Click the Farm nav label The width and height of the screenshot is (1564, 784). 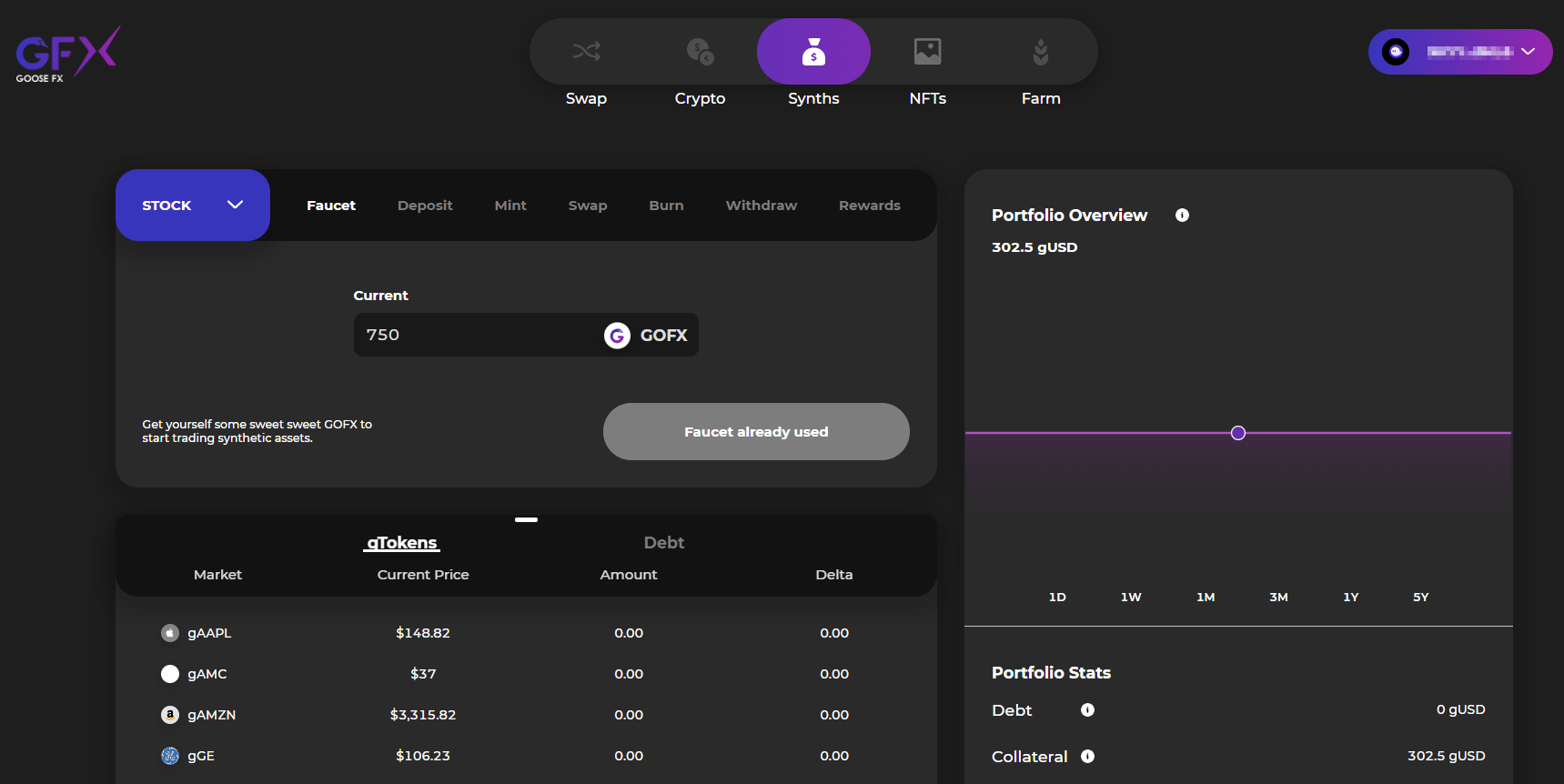[x=1041, y=98]
